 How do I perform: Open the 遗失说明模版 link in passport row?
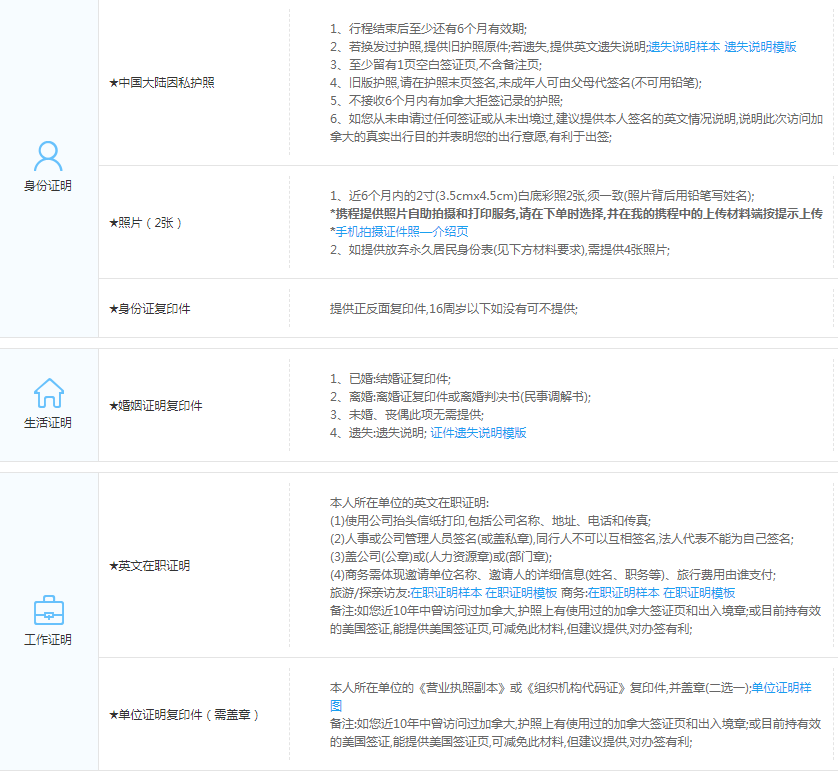click(x=760, y=46)
